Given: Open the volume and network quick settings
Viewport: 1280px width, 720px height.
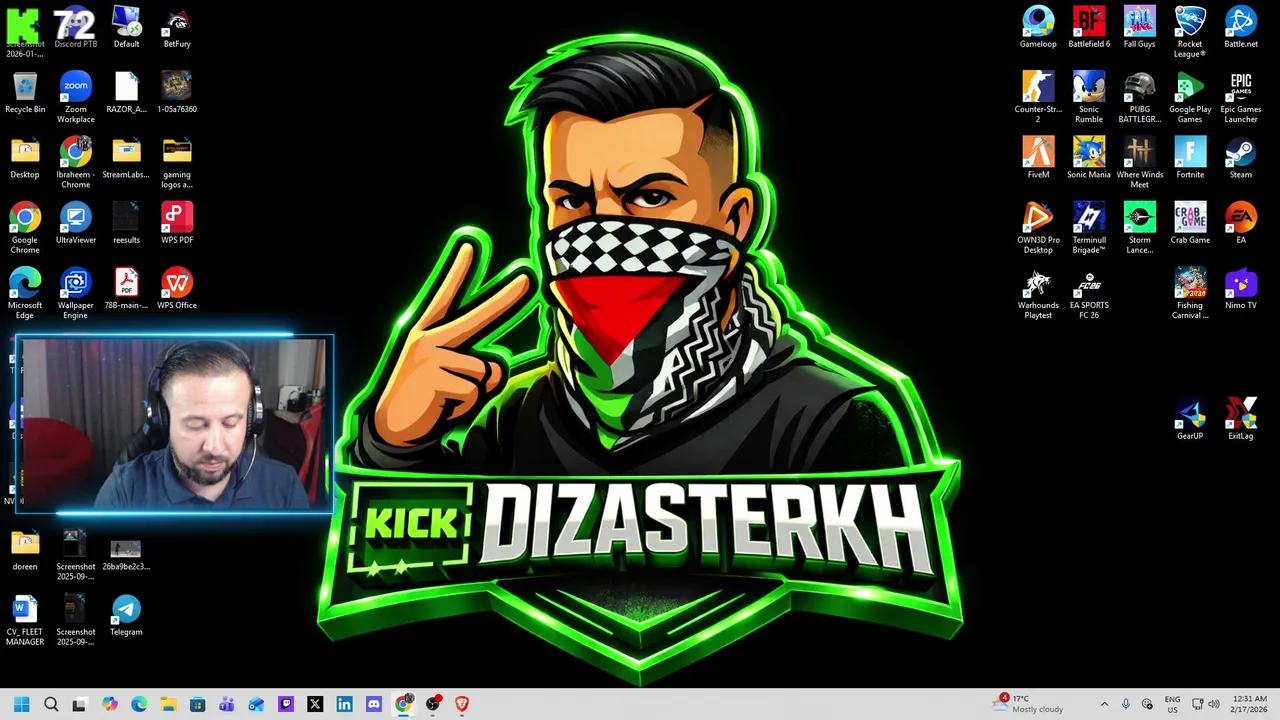Looking at the screenshot, I should (1207, 704).
